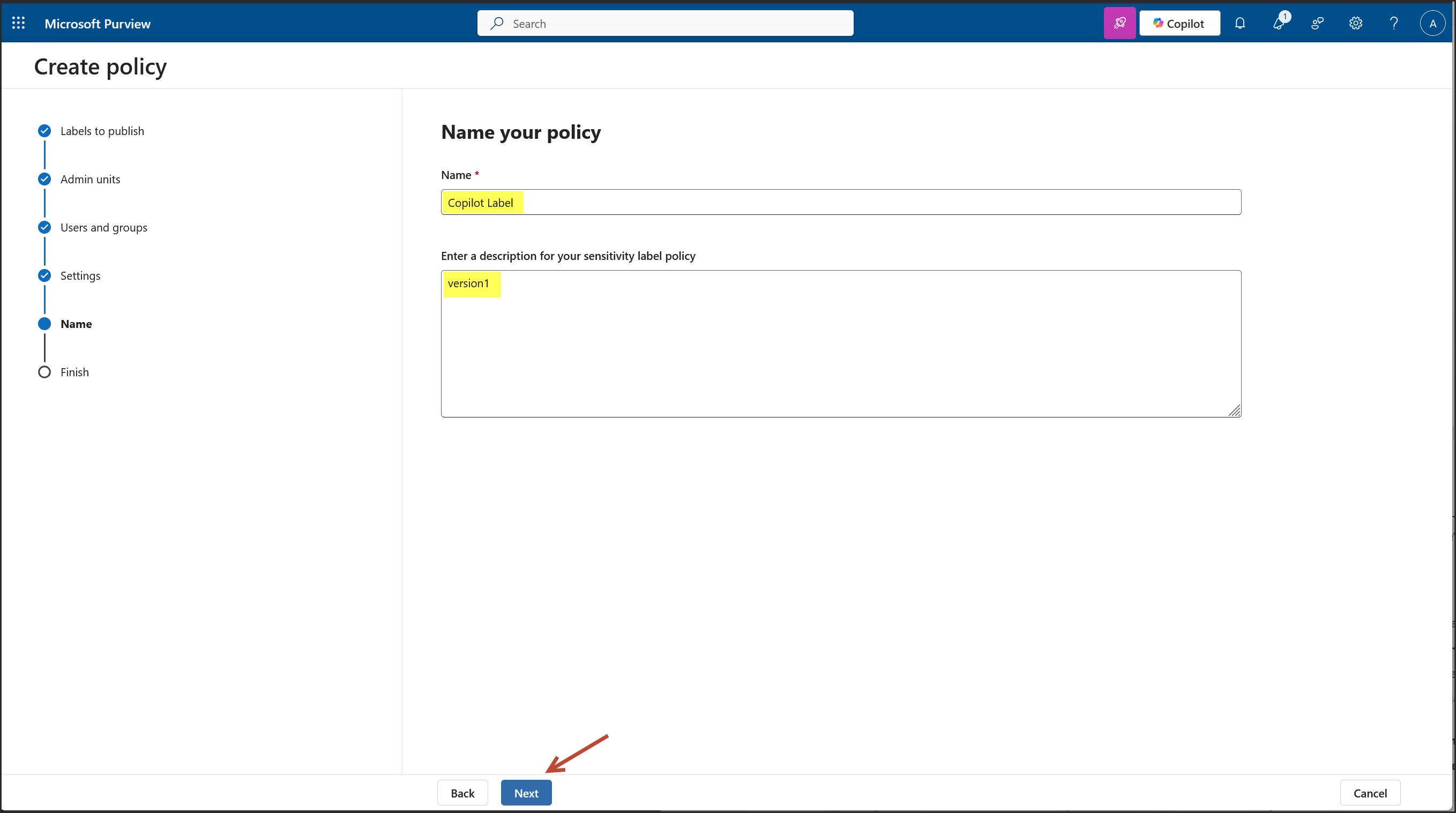Viewport: 1456px width, 813px height.
Task: Open the account avatar menu
Action: (x=1432, y=23)
